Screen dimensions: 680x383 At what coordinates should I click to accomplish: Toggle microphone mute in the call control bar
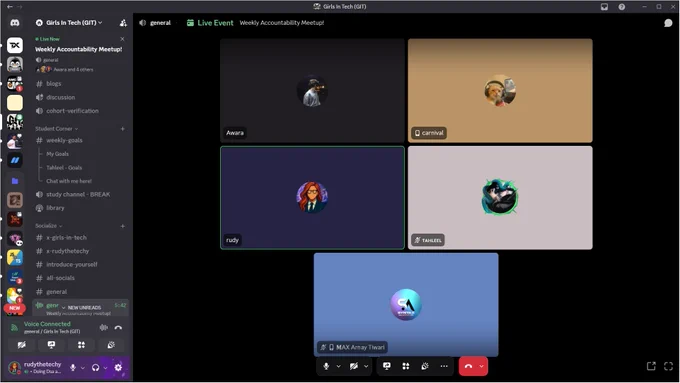(x=326, y=366)
